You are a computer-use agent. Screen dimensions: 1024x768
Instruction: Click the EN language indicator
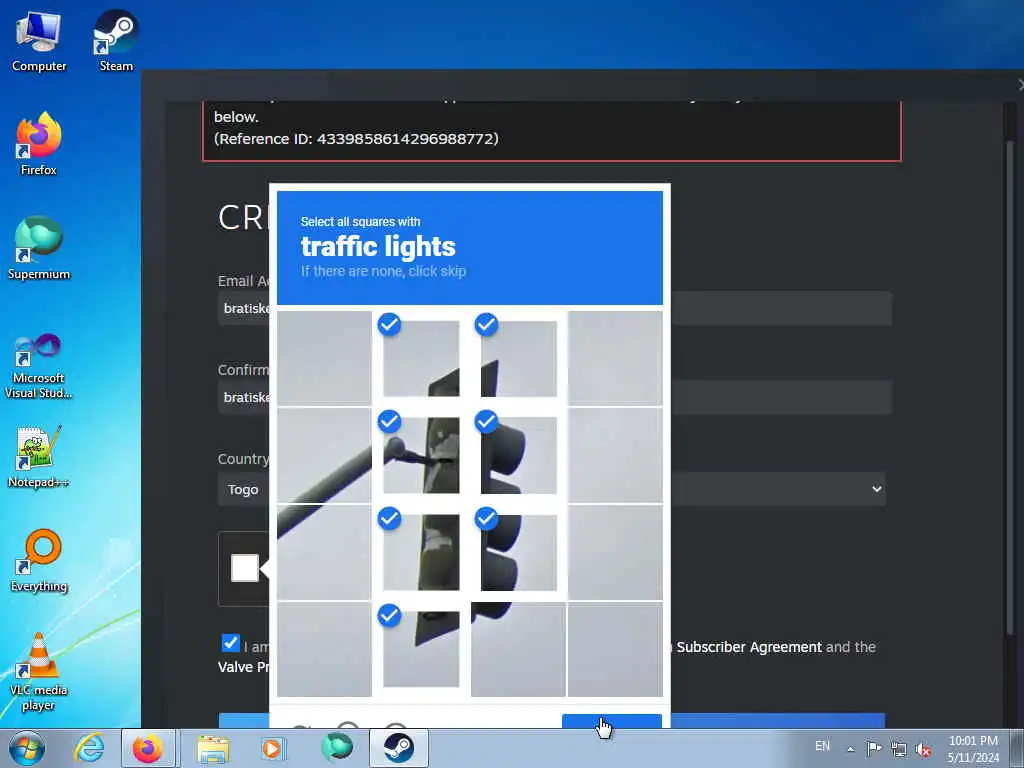pos(822,746)
